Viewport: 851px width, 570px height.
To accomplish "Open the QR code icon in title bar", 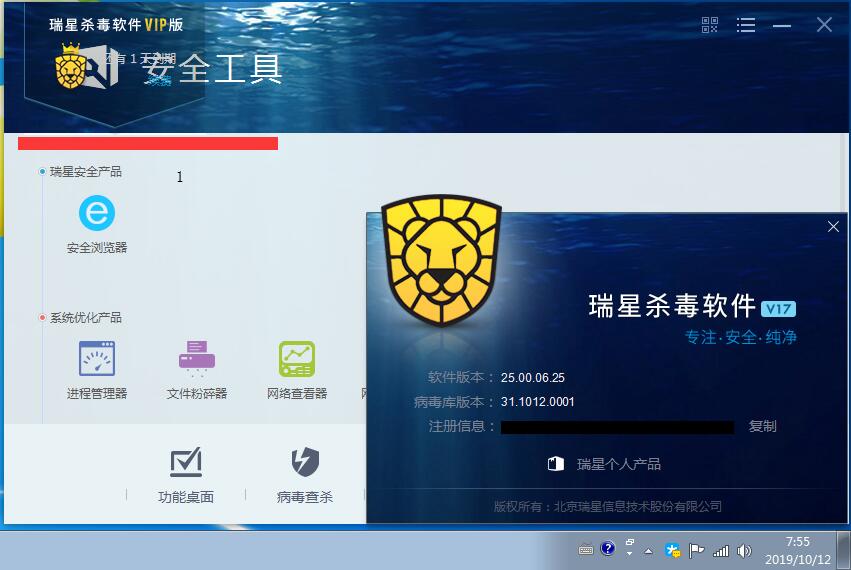I will (x=709, y=25).
